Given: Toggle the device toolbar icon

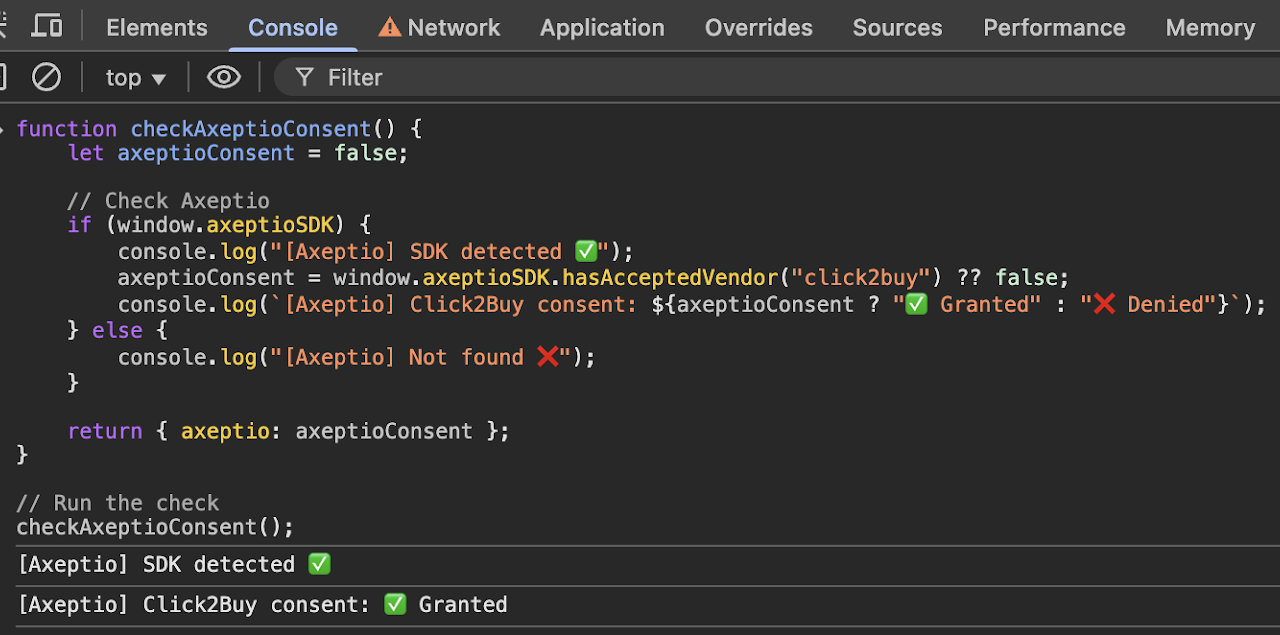Looking at the screenshot, I should (46, 27).
